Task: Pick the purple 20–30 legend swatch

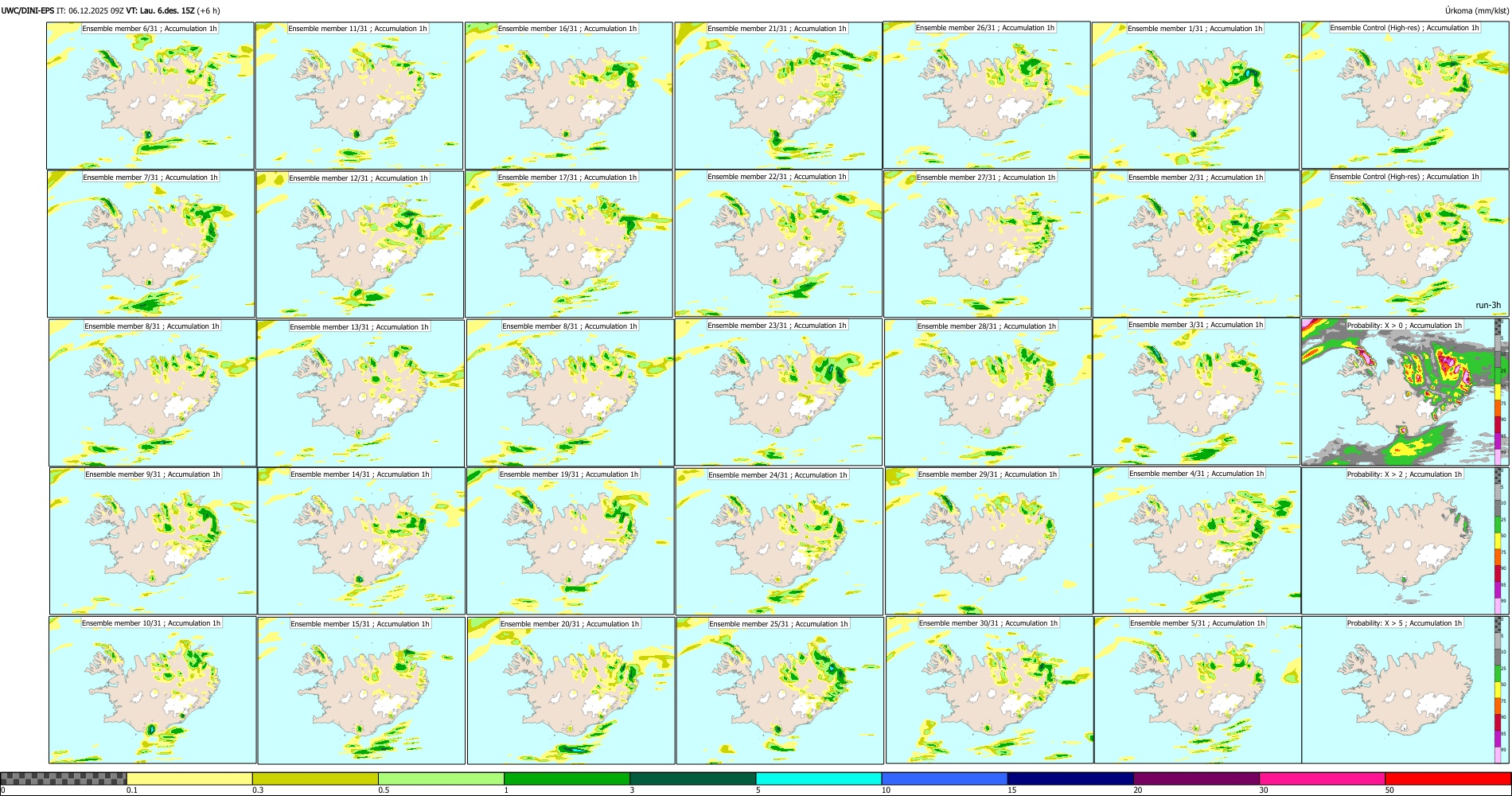Action: (1196, 778)
